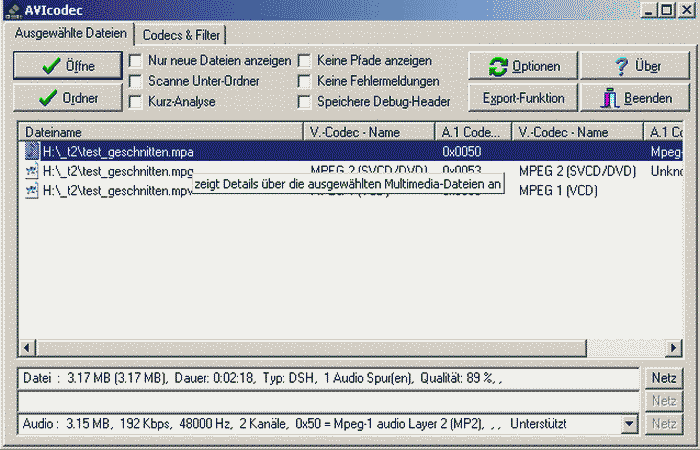Expand the Audio info dropdown arrow
This screenshot has width=700, height=450.
point(629,424)
